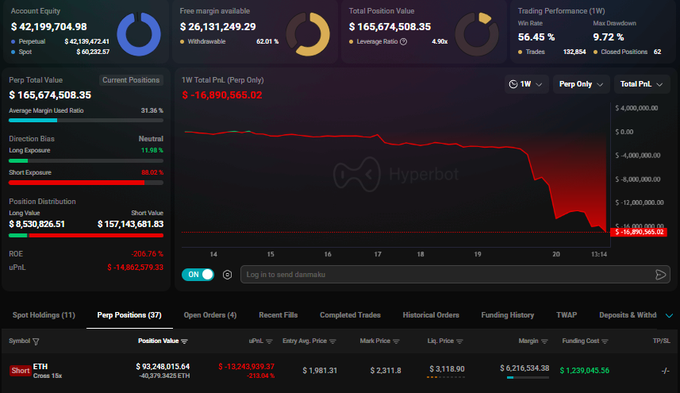Sort by Position Value column icon
This screenshot has height=393, width=680.
184,341
